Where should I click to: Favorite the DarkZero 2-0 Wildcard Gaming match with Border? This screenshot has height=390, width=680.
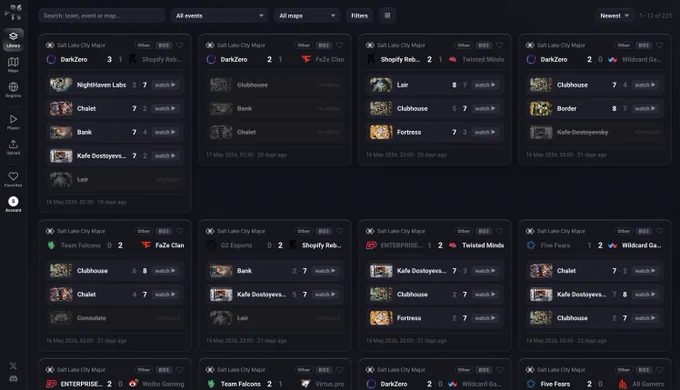point(660,45)
